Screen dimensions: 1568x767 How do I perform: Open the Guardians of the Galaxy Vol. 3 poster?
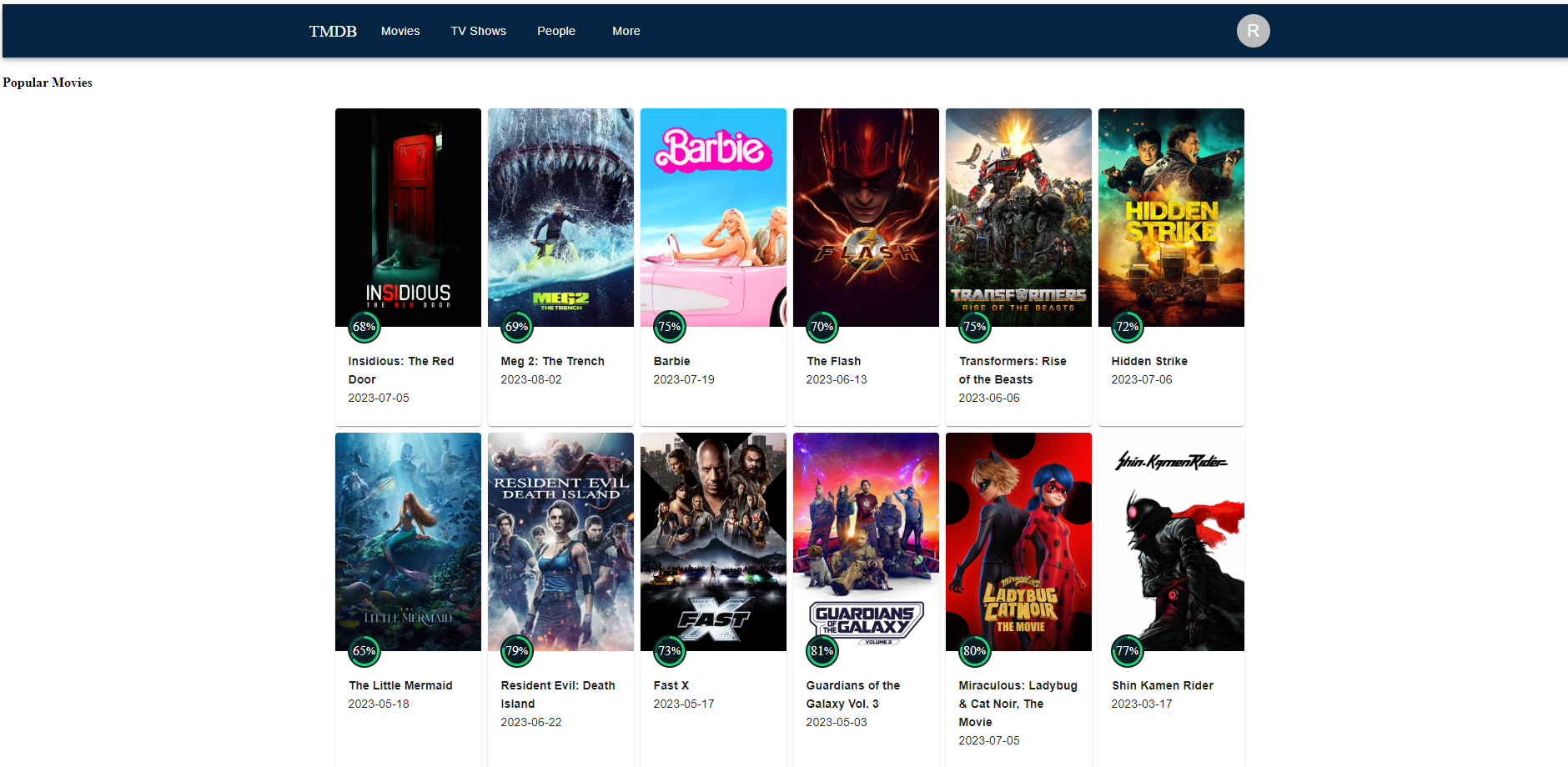(x=866, y=542)
